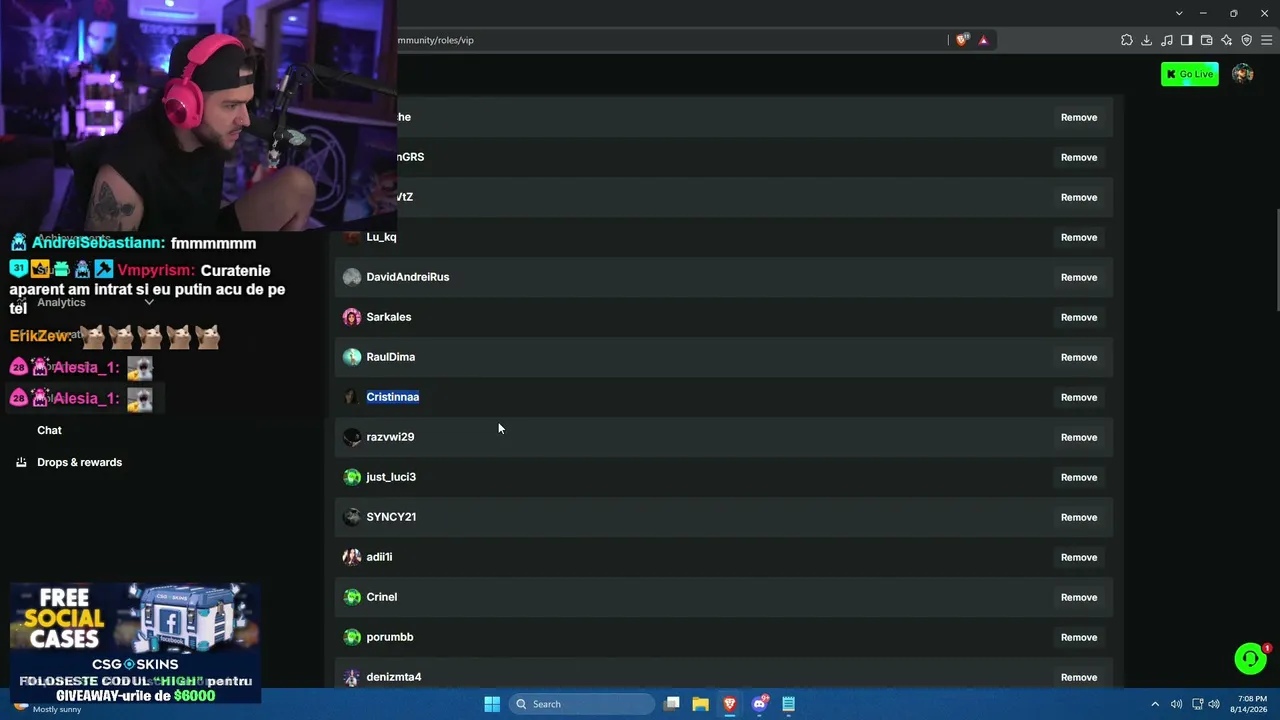Click Sarkales' avatar in the VIP list
The image size is (1280, 720).
(x=352, y=317)
